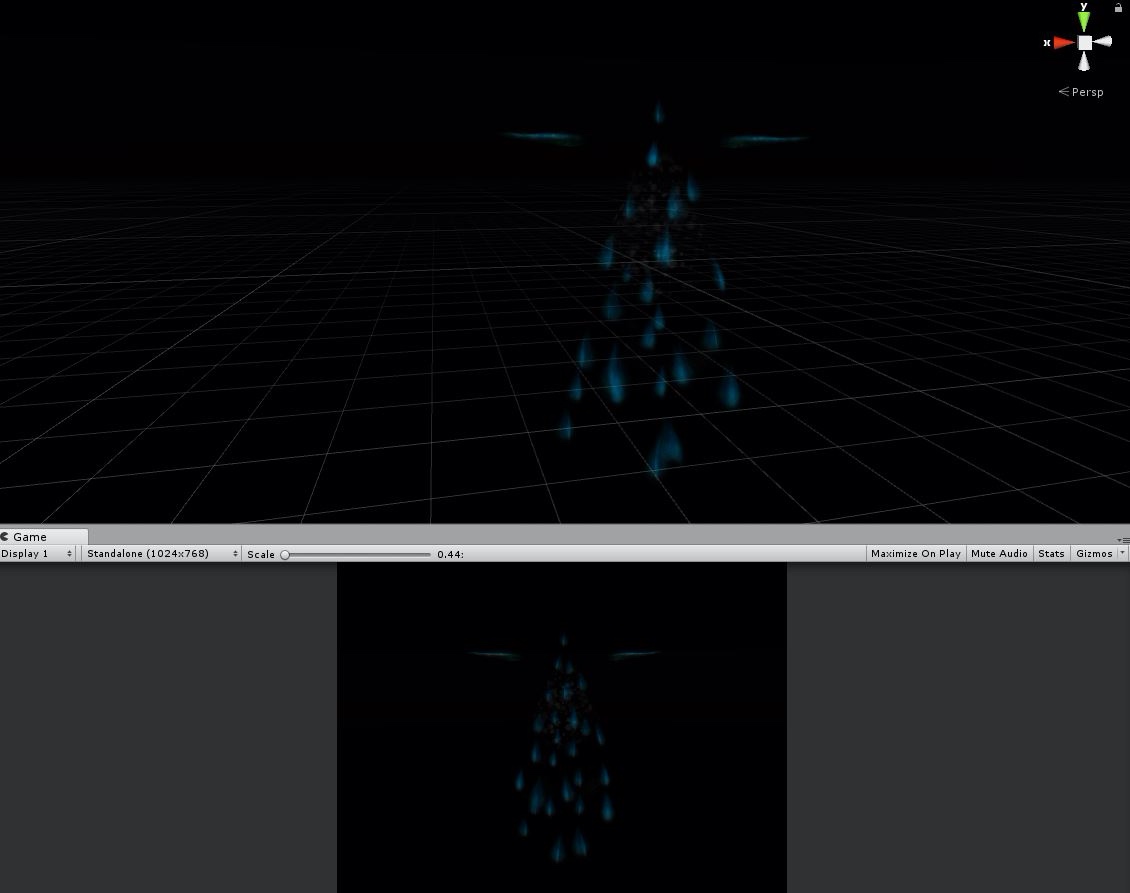Select the Game tab
This screenshot has width=1130, height=893.
(x=29, y=537)
